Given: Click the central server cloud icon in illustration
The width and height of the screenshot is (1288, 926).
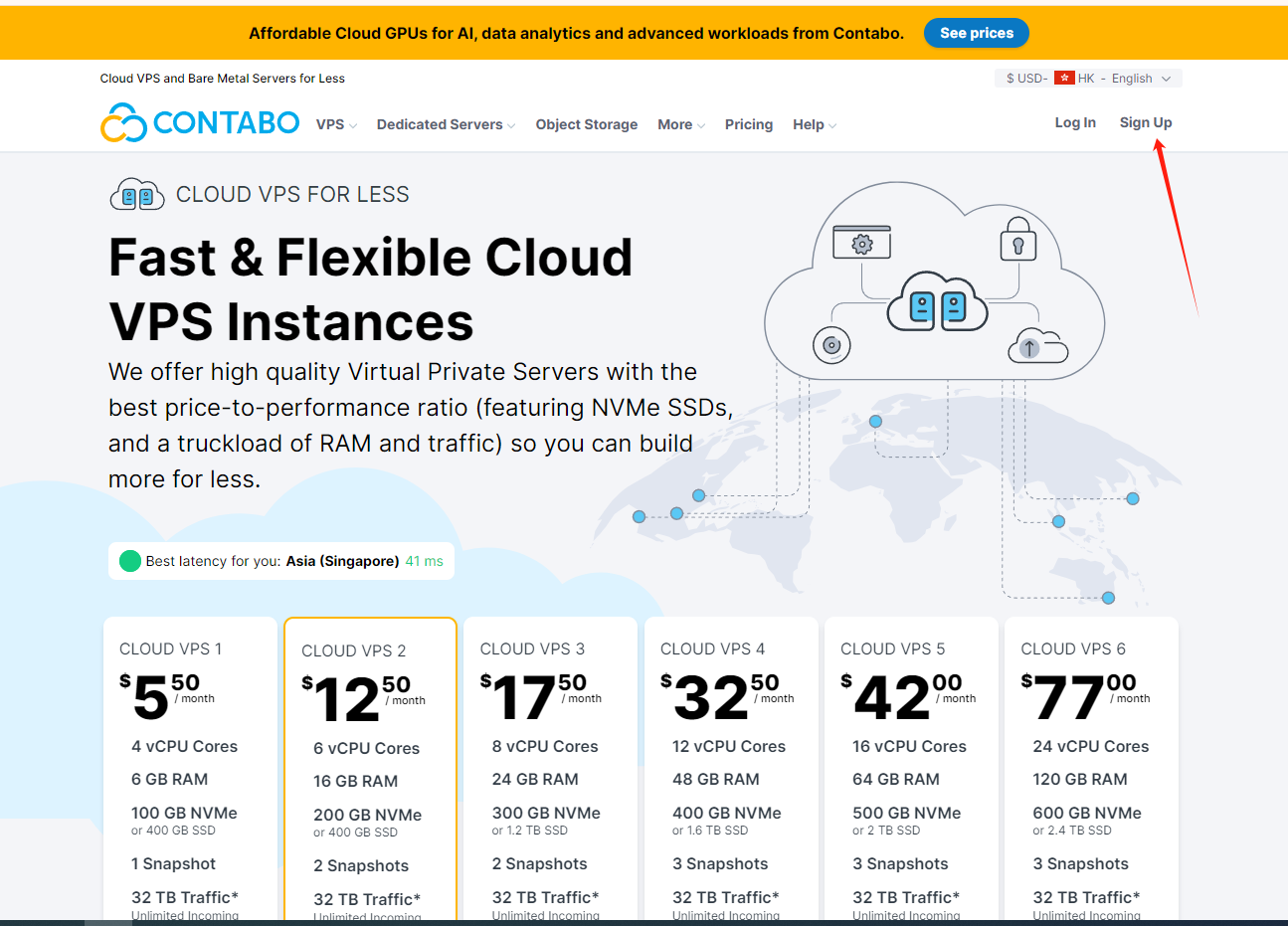Looking at the screenshot, I should [x=937, y=302].
